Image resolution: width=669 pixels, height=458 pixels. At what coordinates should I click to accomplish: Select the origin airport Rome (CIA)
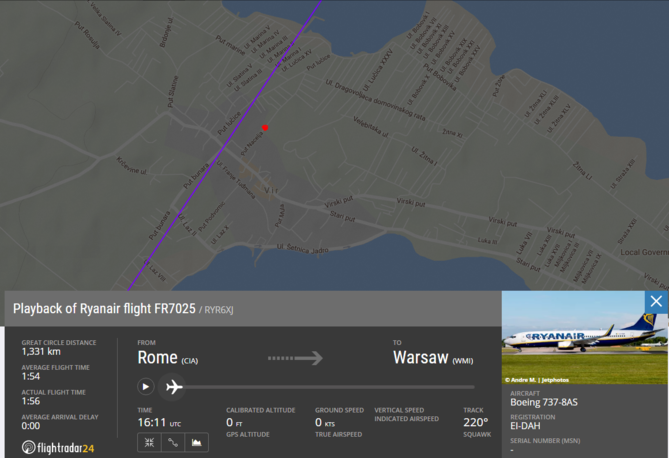tap(168, 358)
